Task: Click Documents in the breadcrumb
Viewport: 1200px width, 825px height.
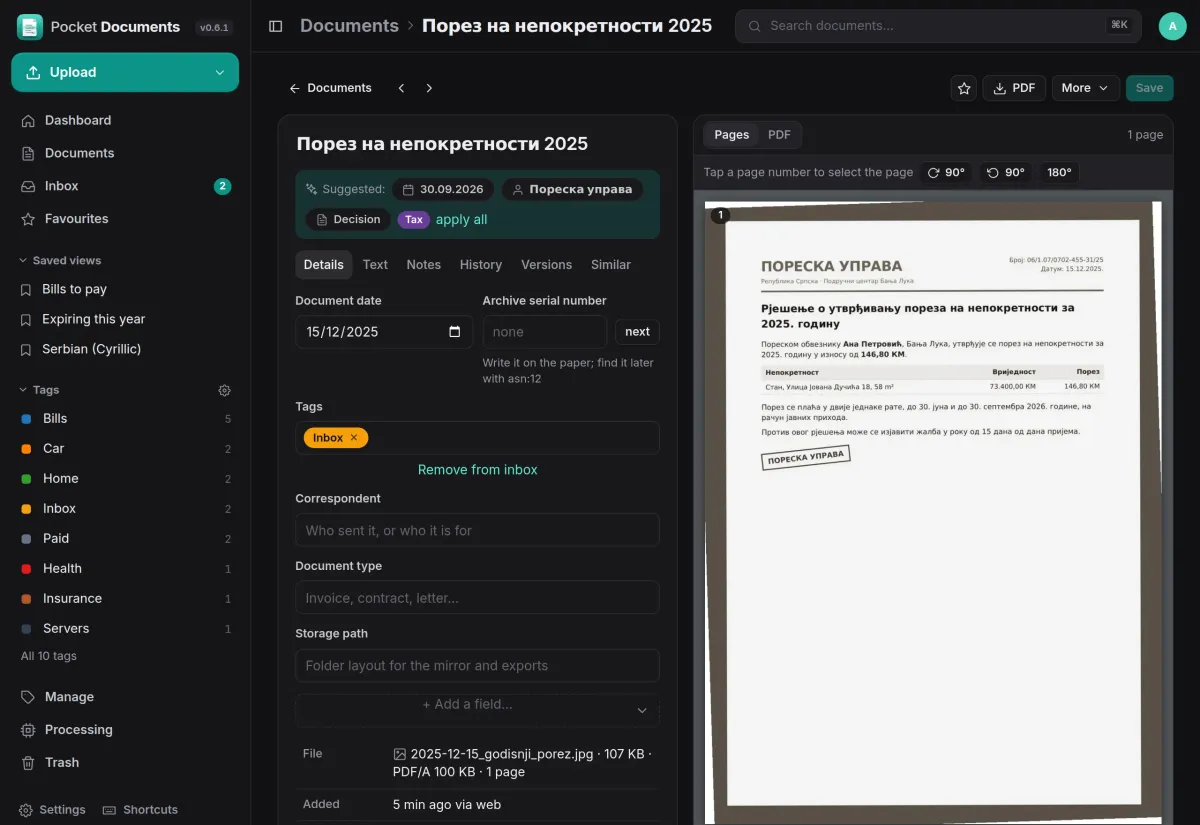Action: pyautogui.click(x=349, y=26)
